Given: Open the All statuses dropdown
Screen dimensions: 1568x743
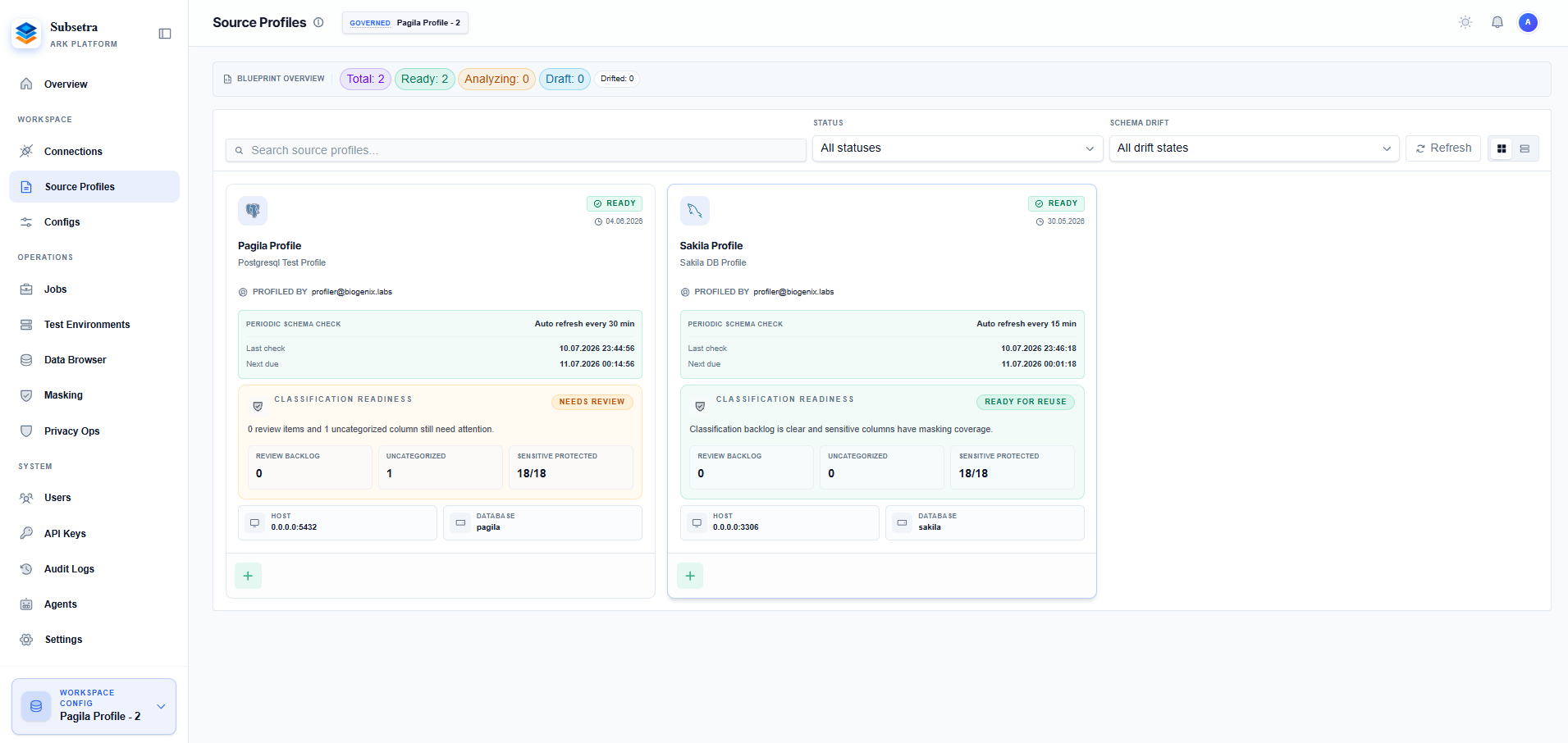Looking at the screenshot, I should coord(958,148).
